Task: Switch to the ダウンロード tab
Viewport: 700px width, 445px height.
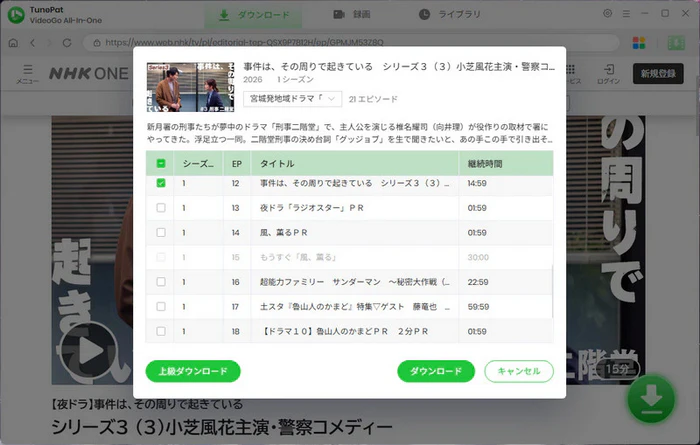Action: (253, 15)
